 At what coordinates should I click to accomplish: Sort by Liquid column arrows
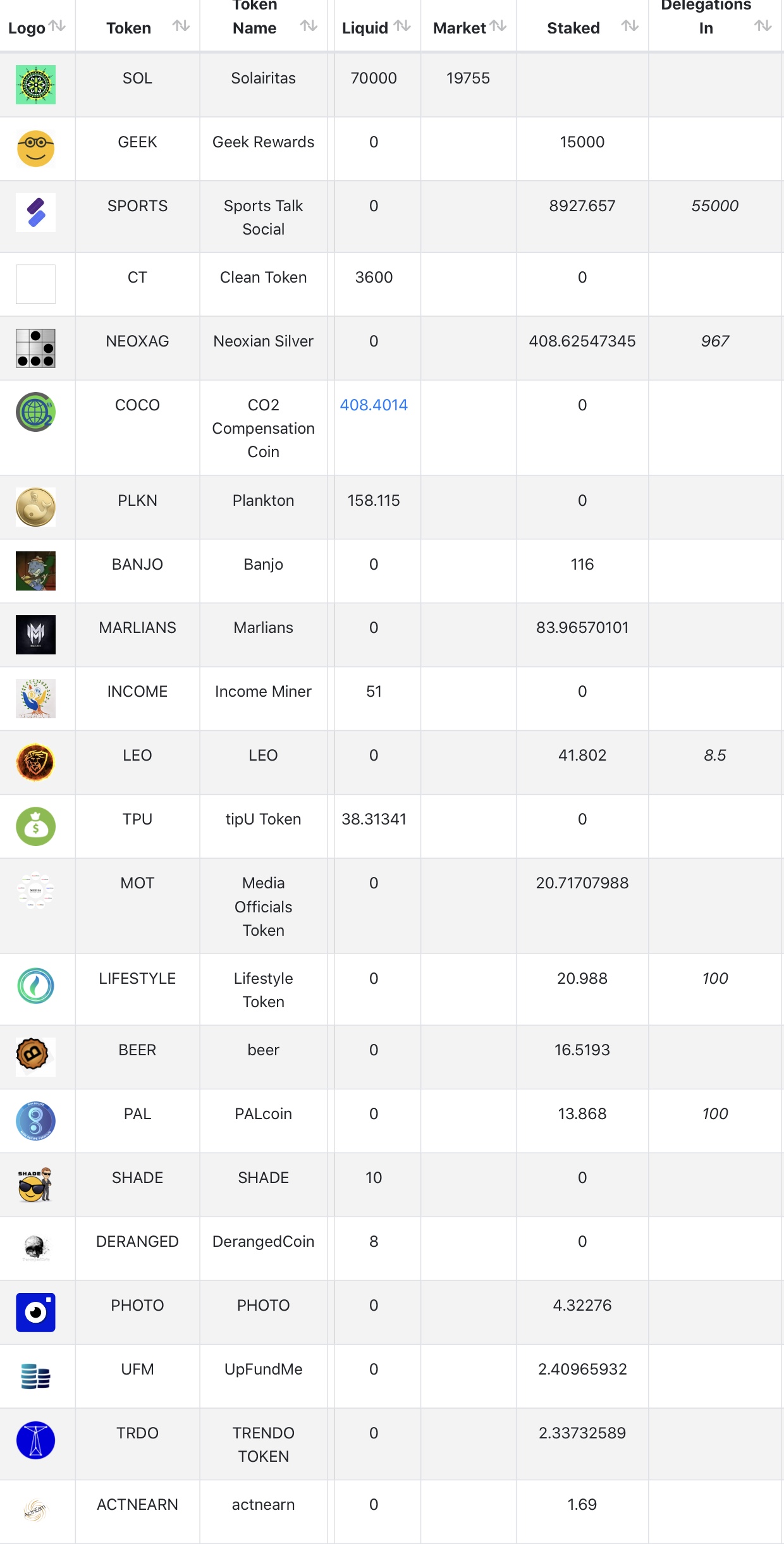(x=402, y=26)
